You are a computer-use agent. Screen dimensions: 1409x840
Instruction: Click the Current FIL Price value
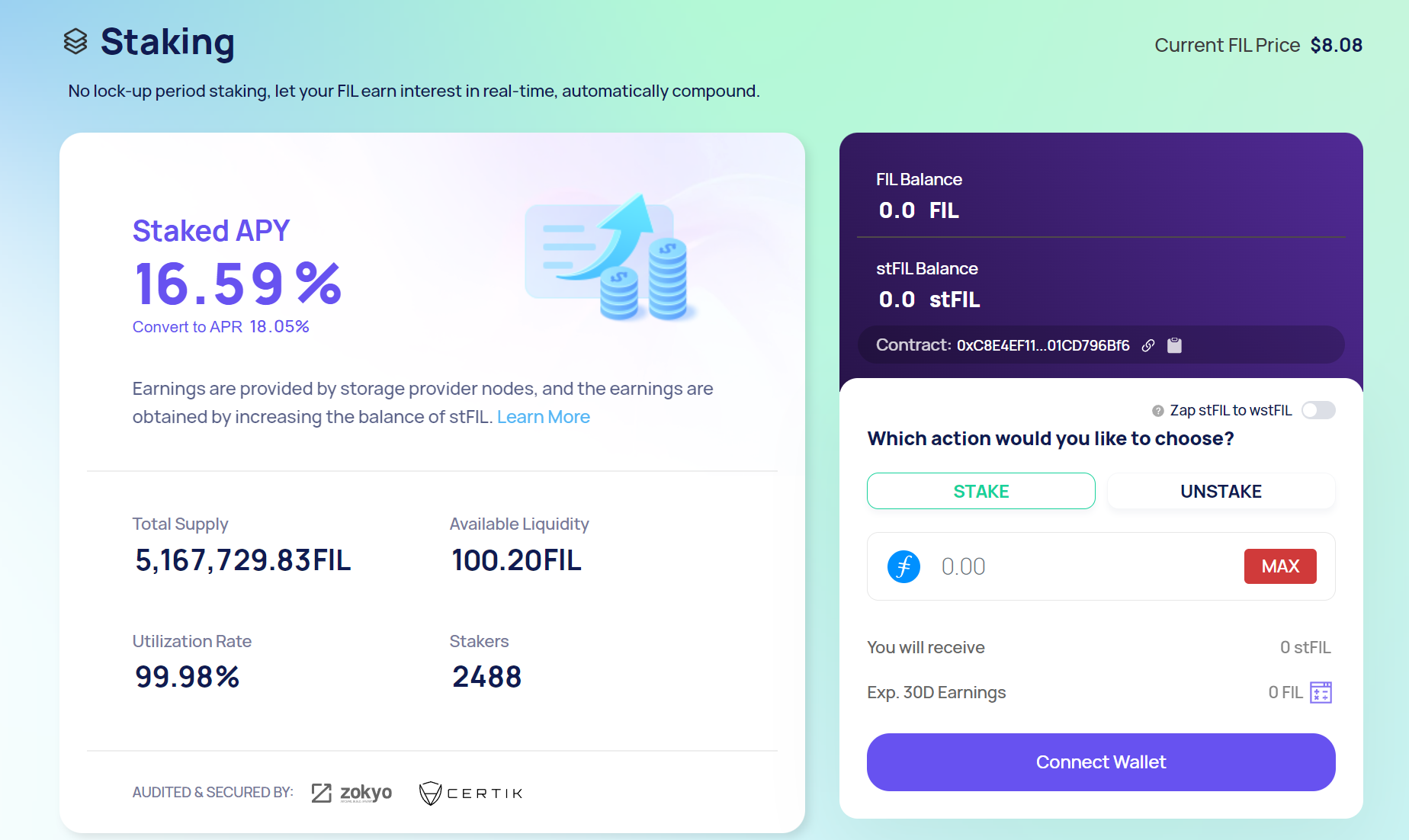[1337, 45]
